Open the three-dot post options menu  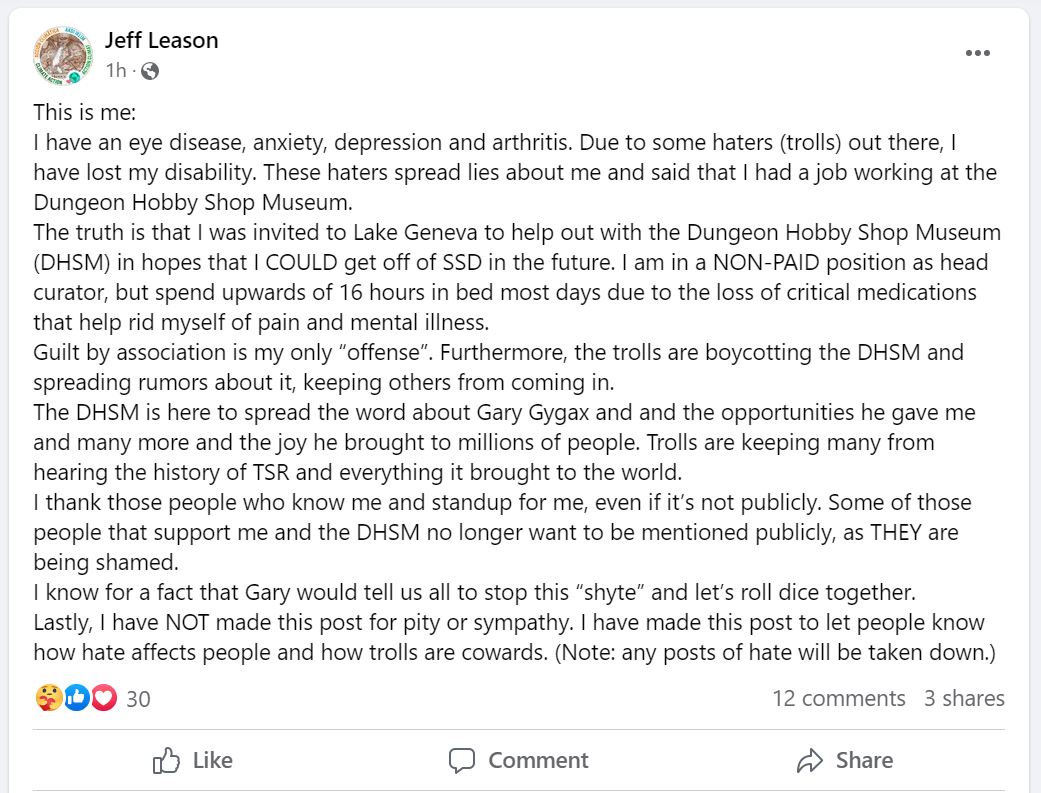coord(977,54)
